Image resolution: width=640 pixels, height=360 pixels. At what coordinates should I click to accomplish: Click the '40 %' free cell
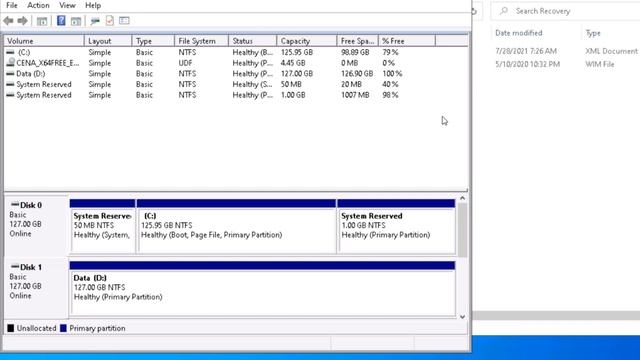tap(390, 84)
